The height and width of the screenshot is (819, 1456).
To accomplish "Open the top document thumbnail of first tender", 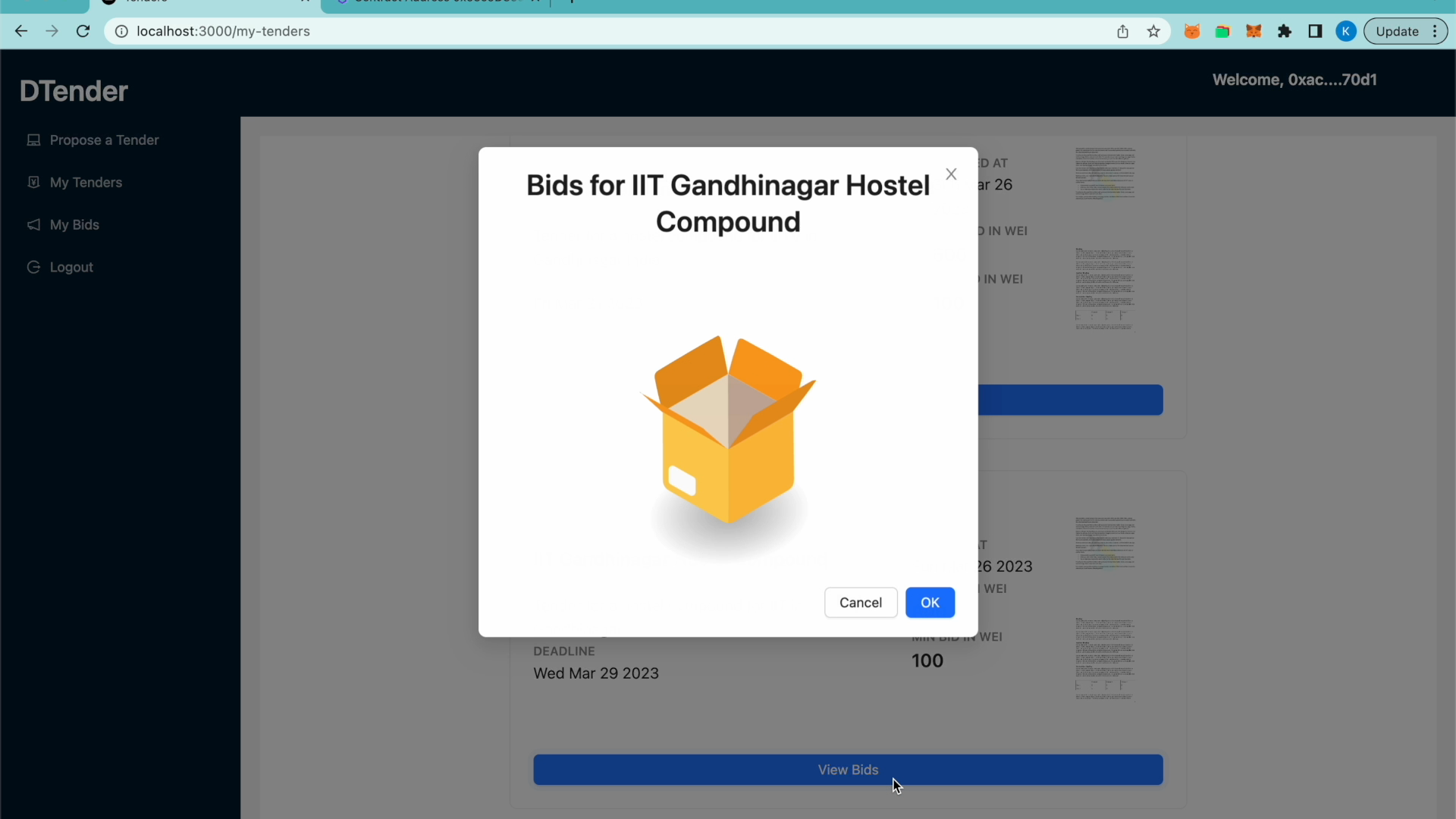I will pyautogui.click(x=1105, y=174).
